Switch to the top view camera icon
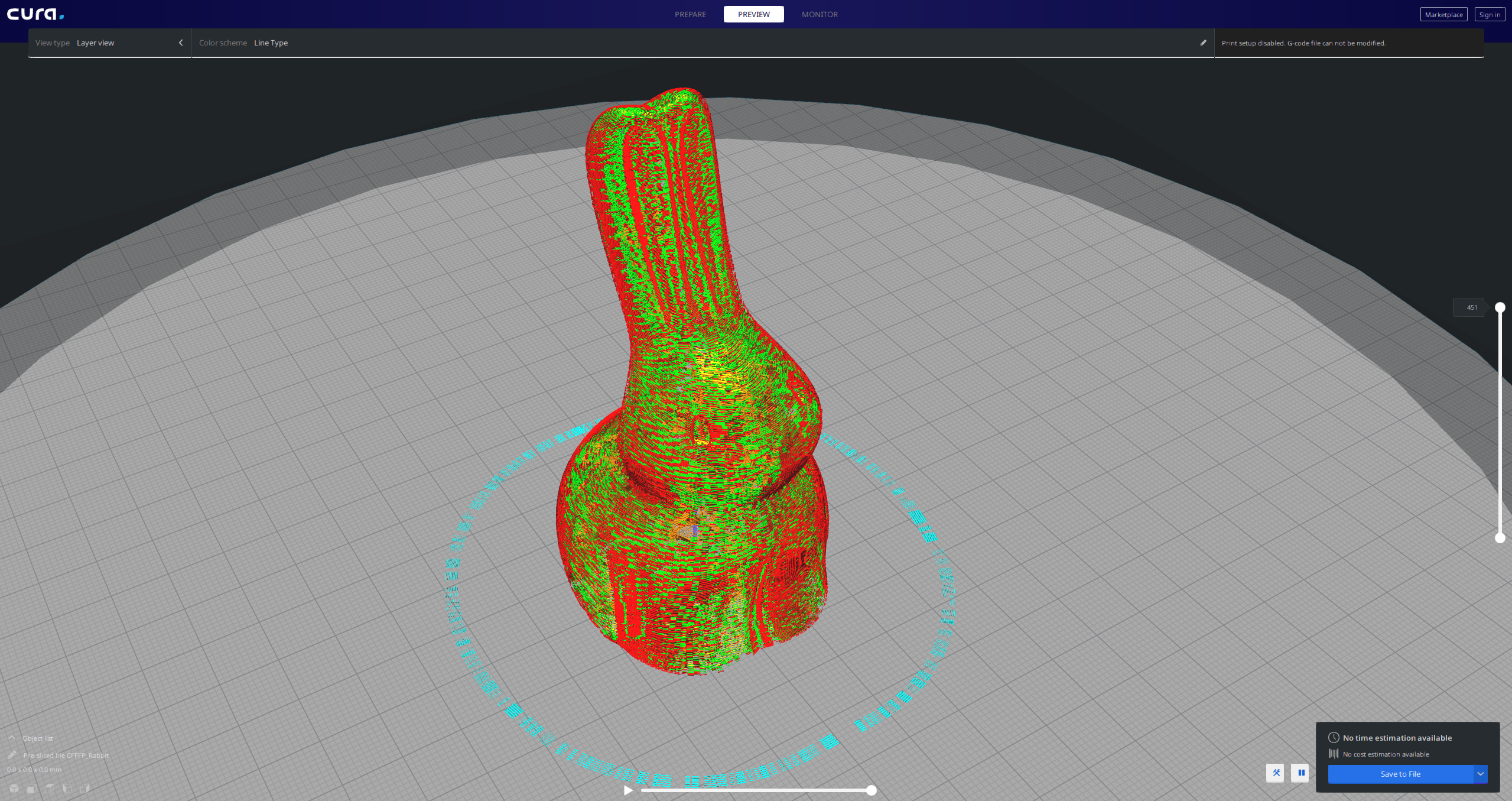The width and height of the screenshot is (1512, 801). tap(50, 789)
